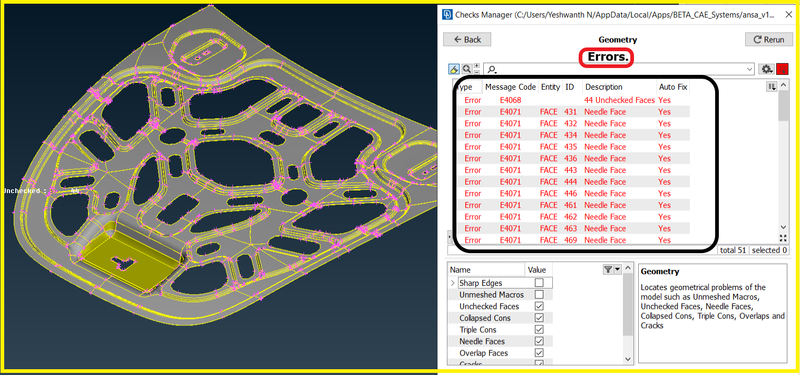Sort by the Message Code column header
This screenshot has width=800, height=375.
pos(510,87)
